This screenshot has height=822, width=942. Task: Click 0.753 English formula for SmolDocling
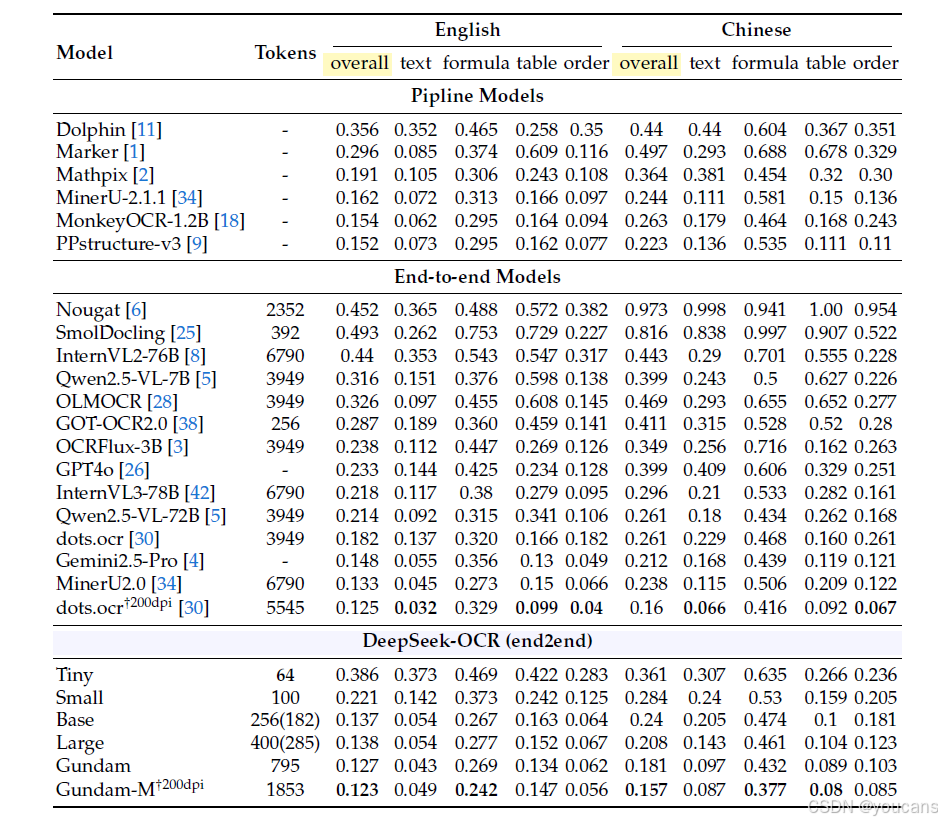tap(476, 333)
